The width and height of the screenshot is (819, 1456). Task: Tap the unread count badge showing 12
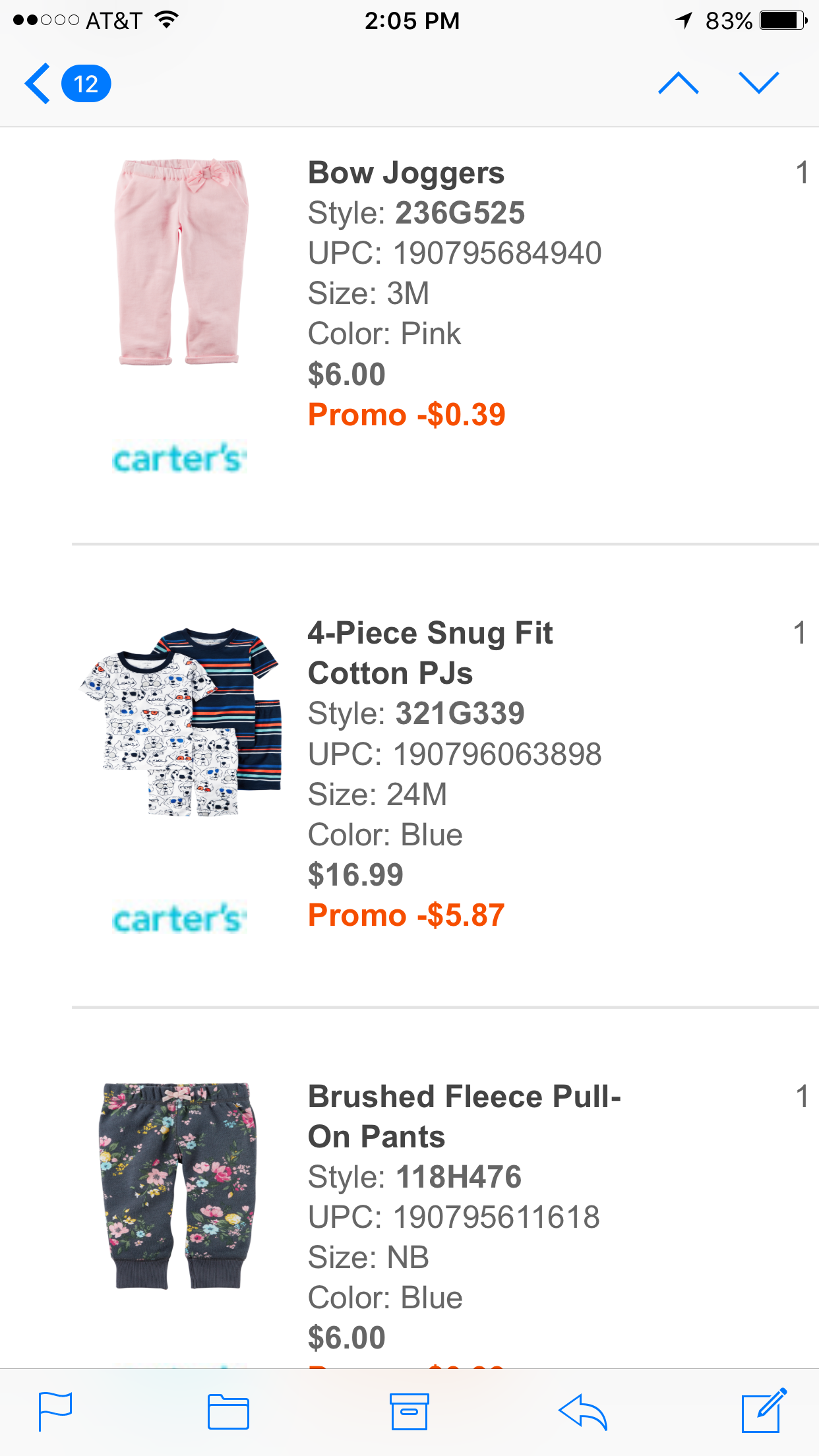tap(86, 84)
